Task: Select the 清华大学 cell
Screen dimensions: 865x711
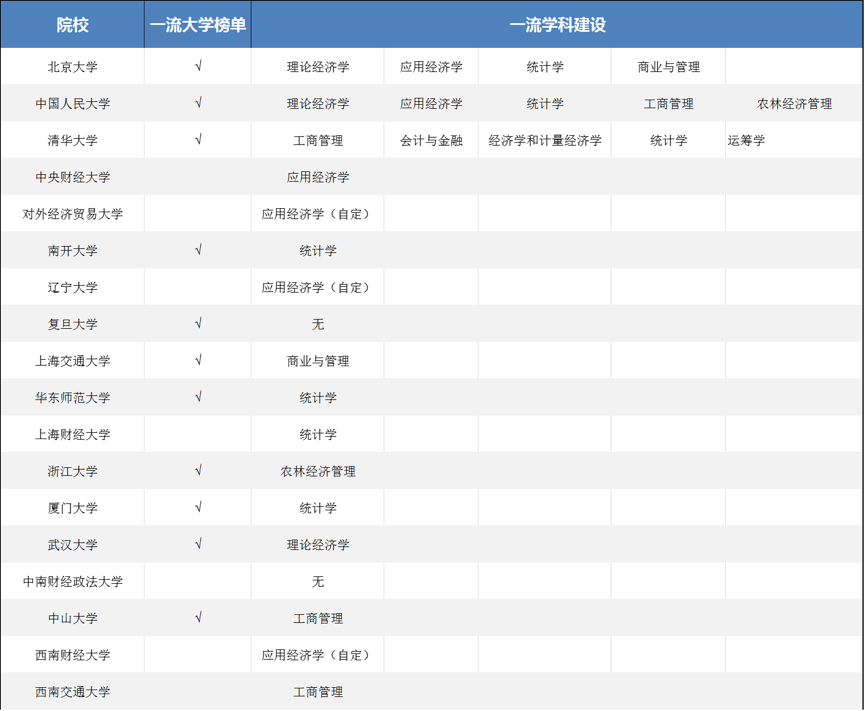Action: pyautogui.click(x=72, y=140)
